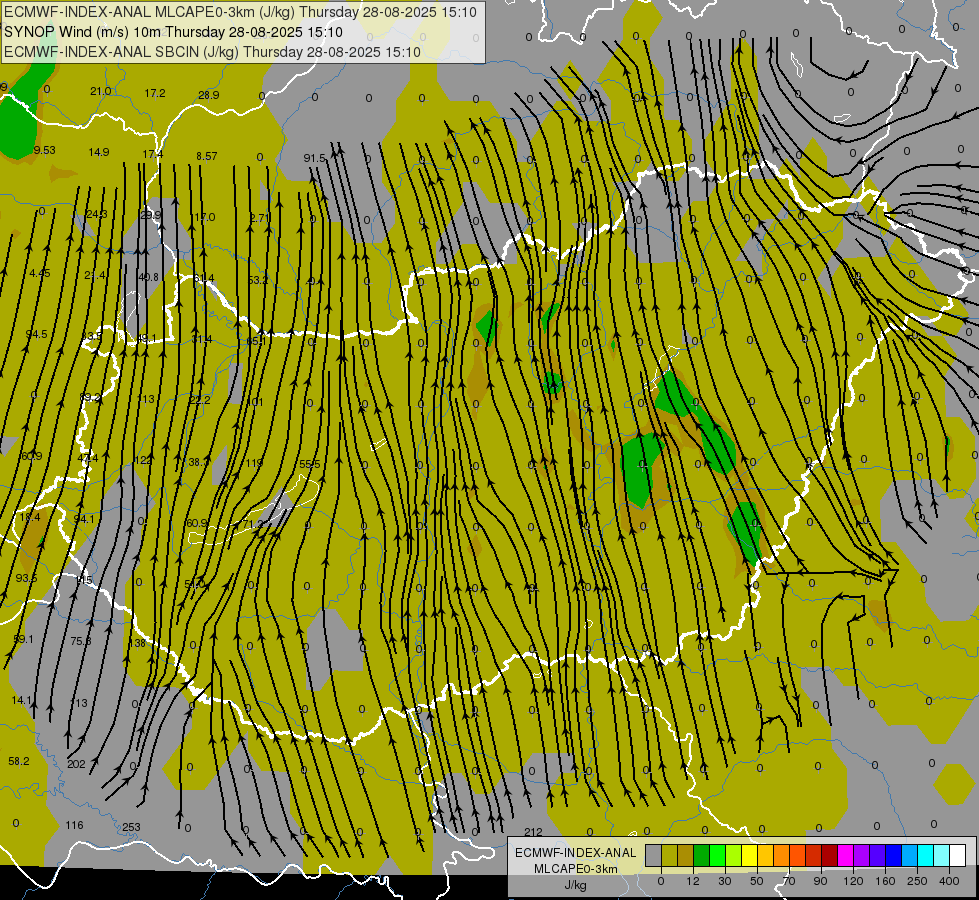This screenshot has width=979, height=900.
Task: Click the MLCAPE0-3km label in bottom legend
Action: pos(576,868)
